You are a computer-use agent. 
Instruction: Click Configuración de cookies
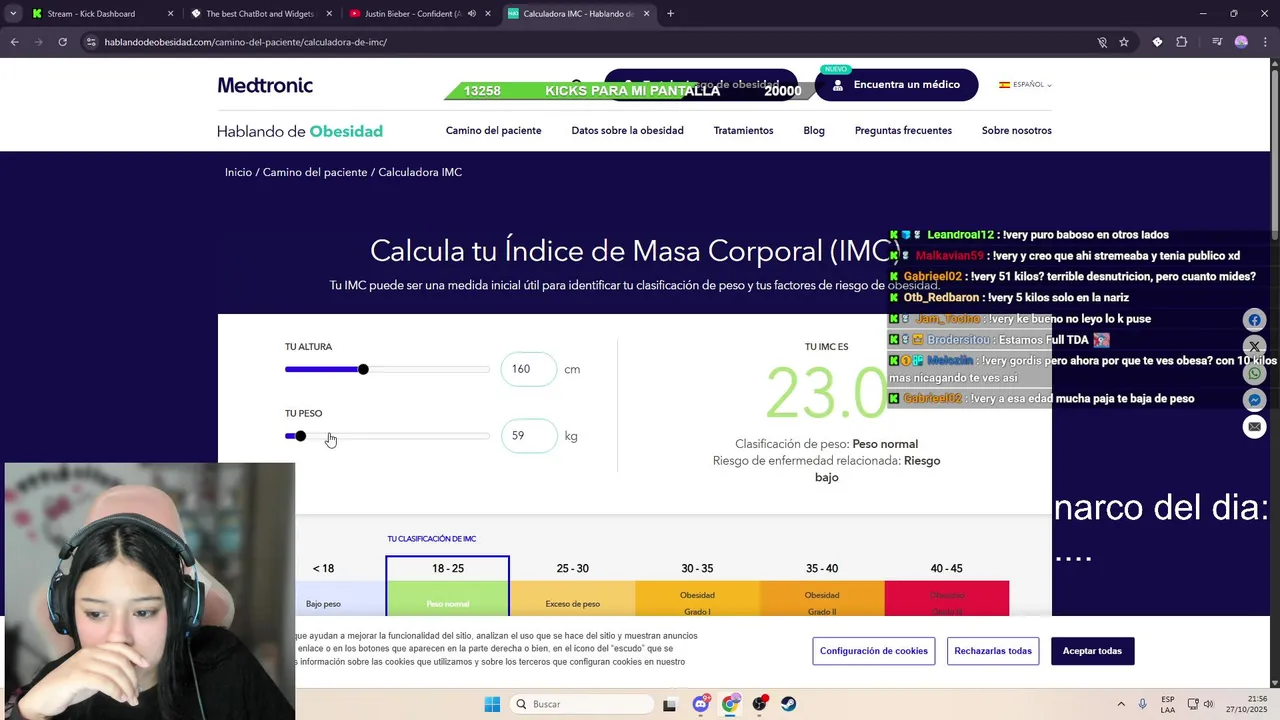(x=874, y=651)
